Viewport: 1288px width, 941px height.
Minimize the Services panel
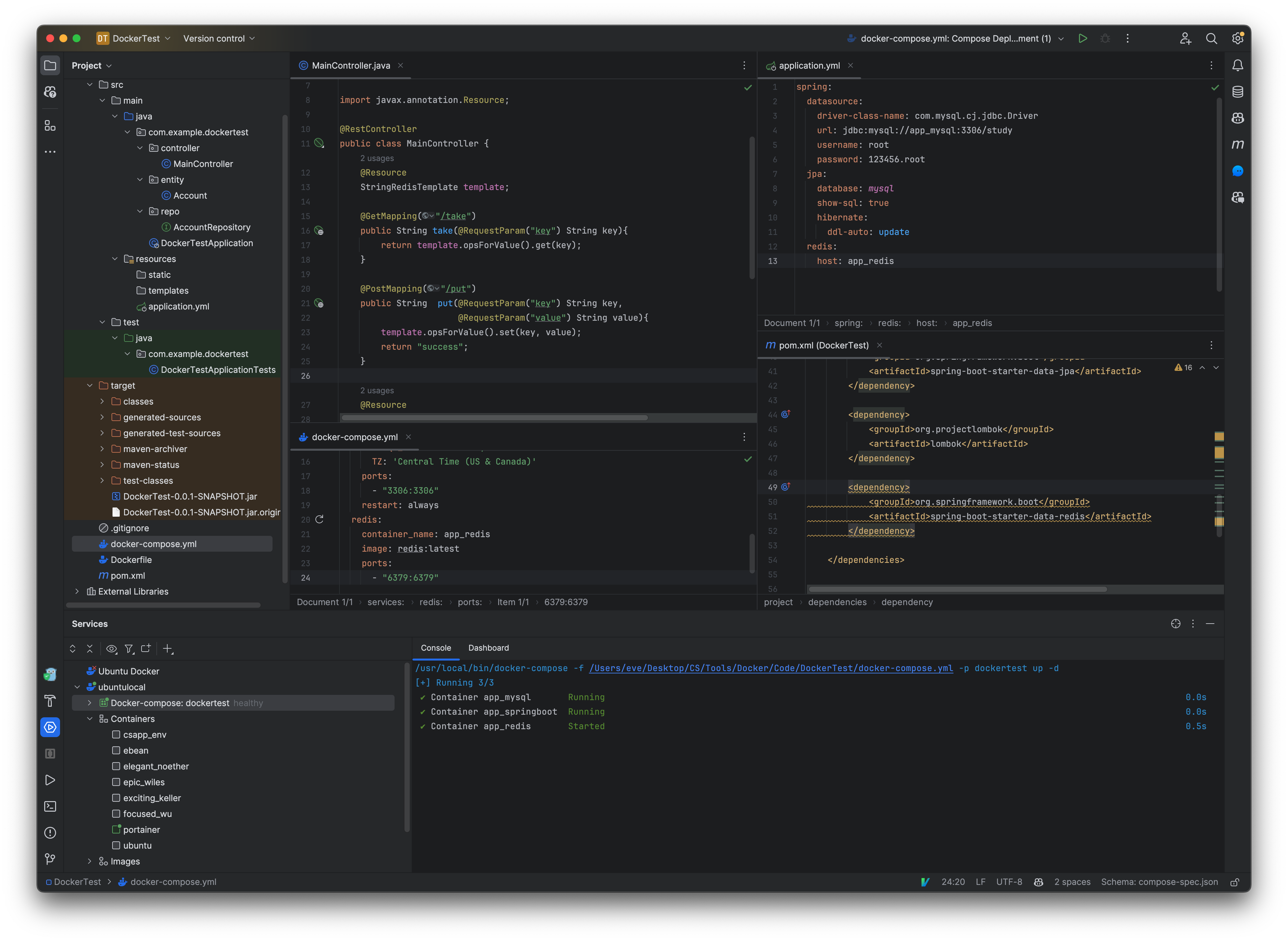click(x=1210, y=624)
